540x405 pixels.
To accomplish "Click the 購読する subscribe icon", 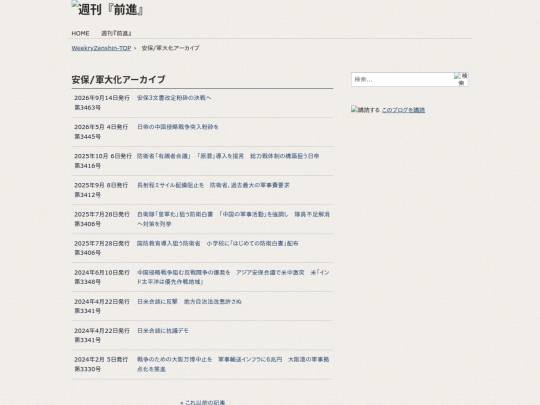I will coord(365,110).
